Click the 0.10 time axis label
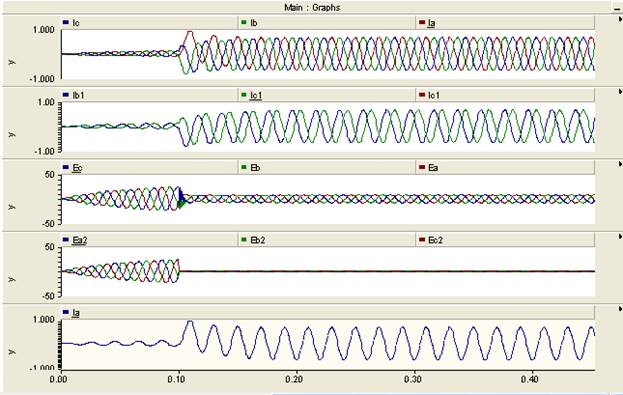Viewport: 623px width, 395px height. [x=177, y=379]
